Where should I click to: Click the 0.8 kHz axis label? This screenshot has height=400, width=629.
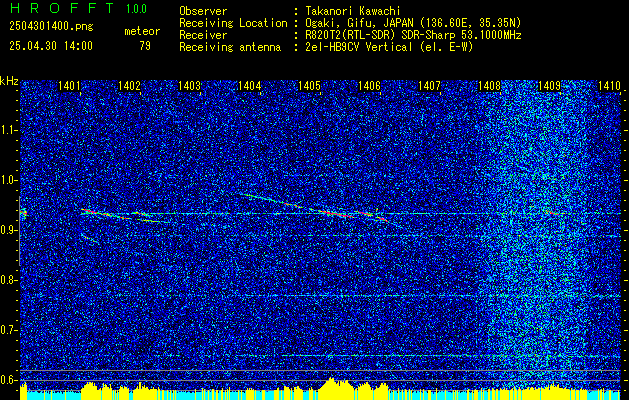tap(8, 280)
